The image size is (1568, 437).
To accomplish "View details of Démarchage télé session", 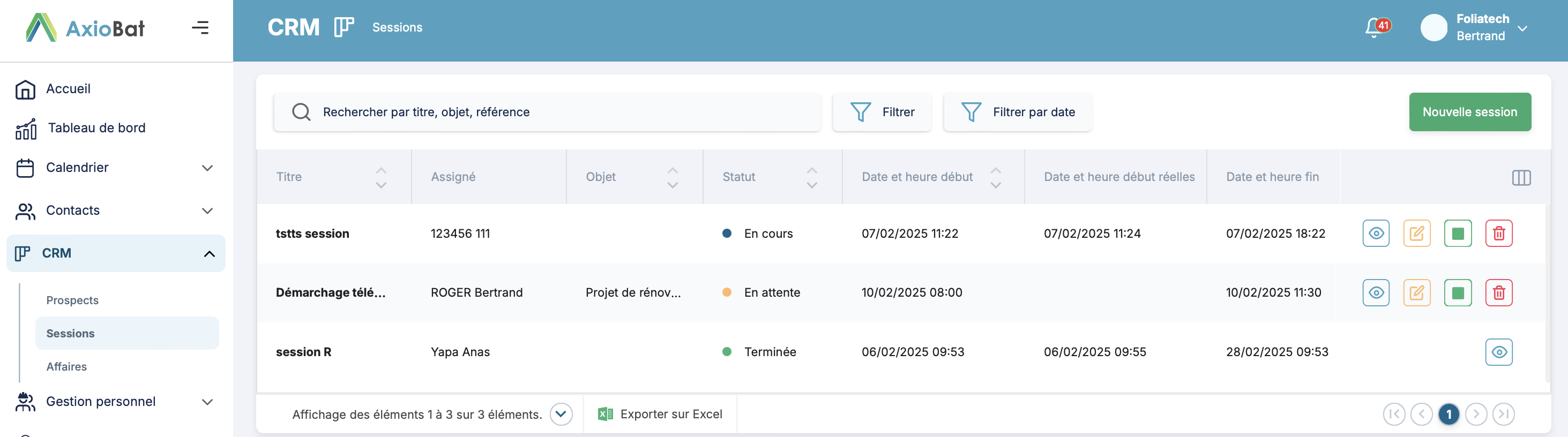I will [x=1376, y=293].
